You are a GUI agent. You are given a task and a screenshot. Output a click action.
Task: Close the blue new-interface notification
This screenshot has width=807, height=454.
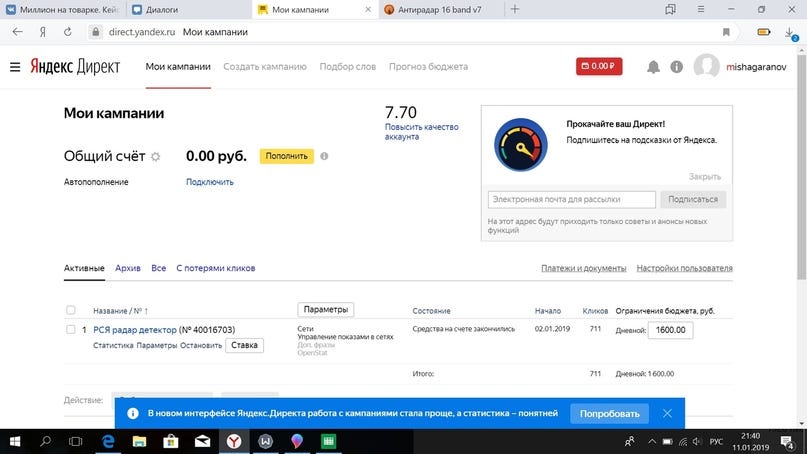(x=667, y=413)
